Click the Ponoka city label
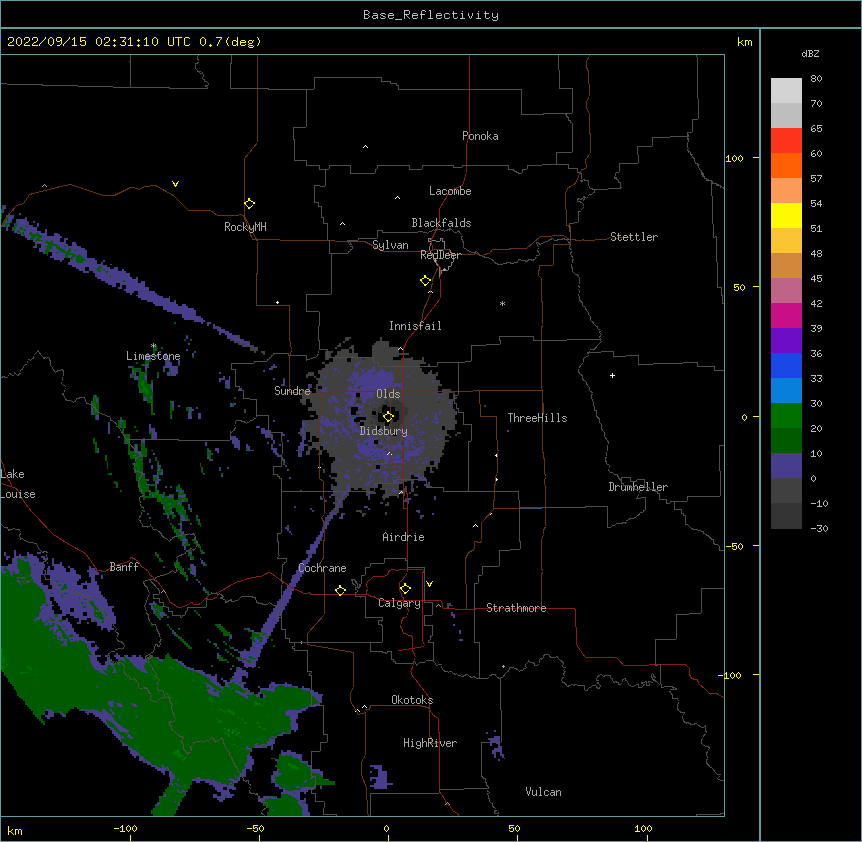The height and width of the screenshot is (842, 862). 480,136
